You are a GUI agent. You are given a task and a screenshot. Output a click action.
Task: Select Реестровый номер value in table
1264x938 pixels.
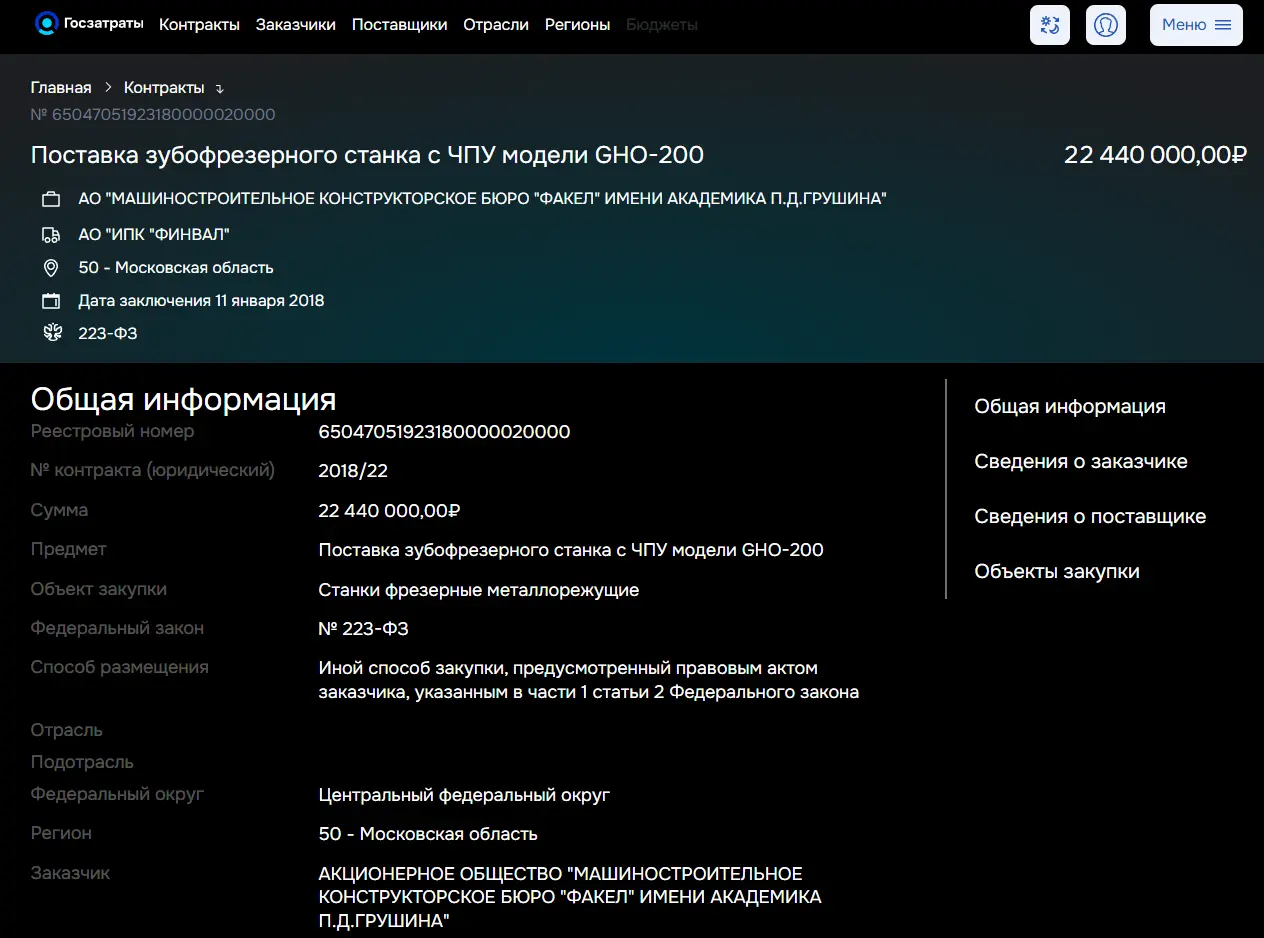coord(444,432)
